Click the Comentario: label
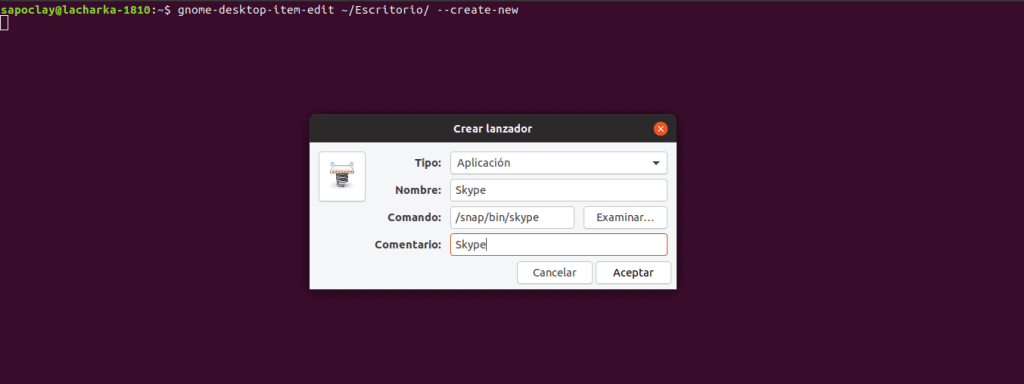Screen dimensions: 1024x384 pyautogui.click(x=408, y=245)
